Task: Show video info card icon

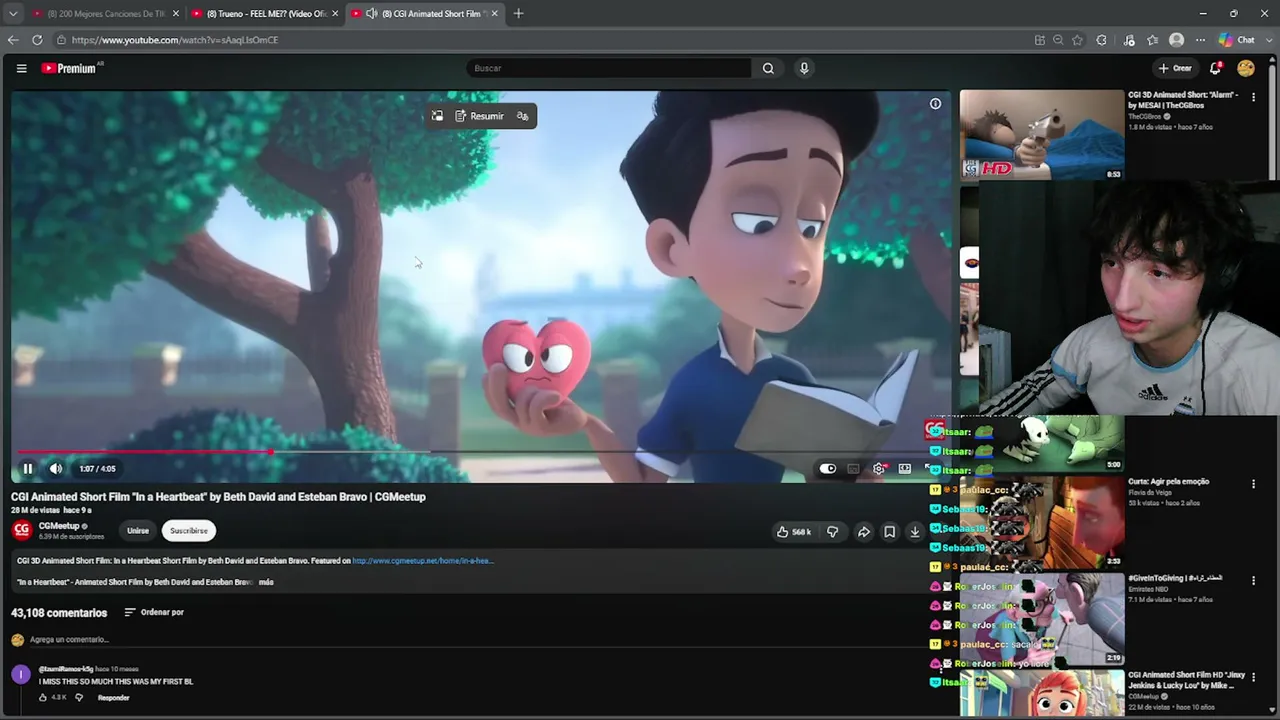Action: point(935,104)
